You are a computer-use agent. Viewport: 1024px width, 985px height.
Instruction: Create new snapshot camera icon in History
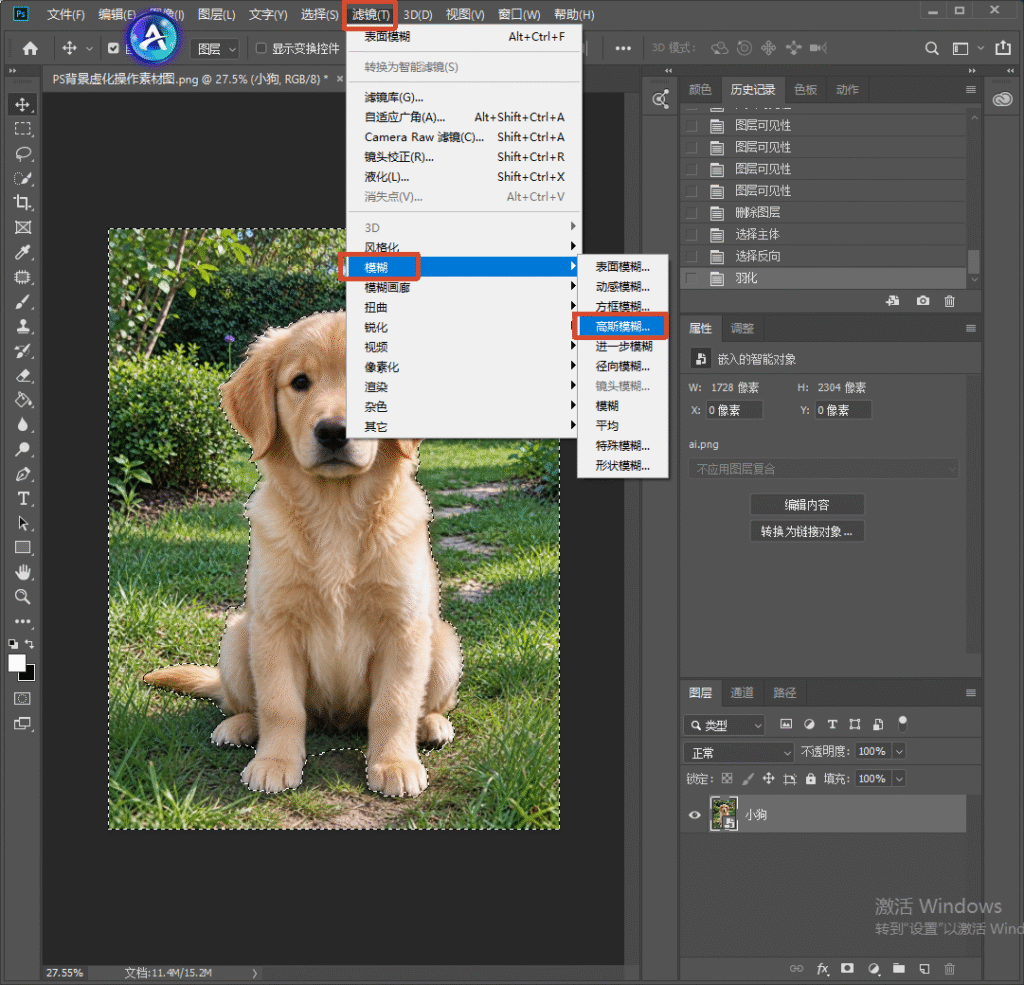tap(923, 301)
